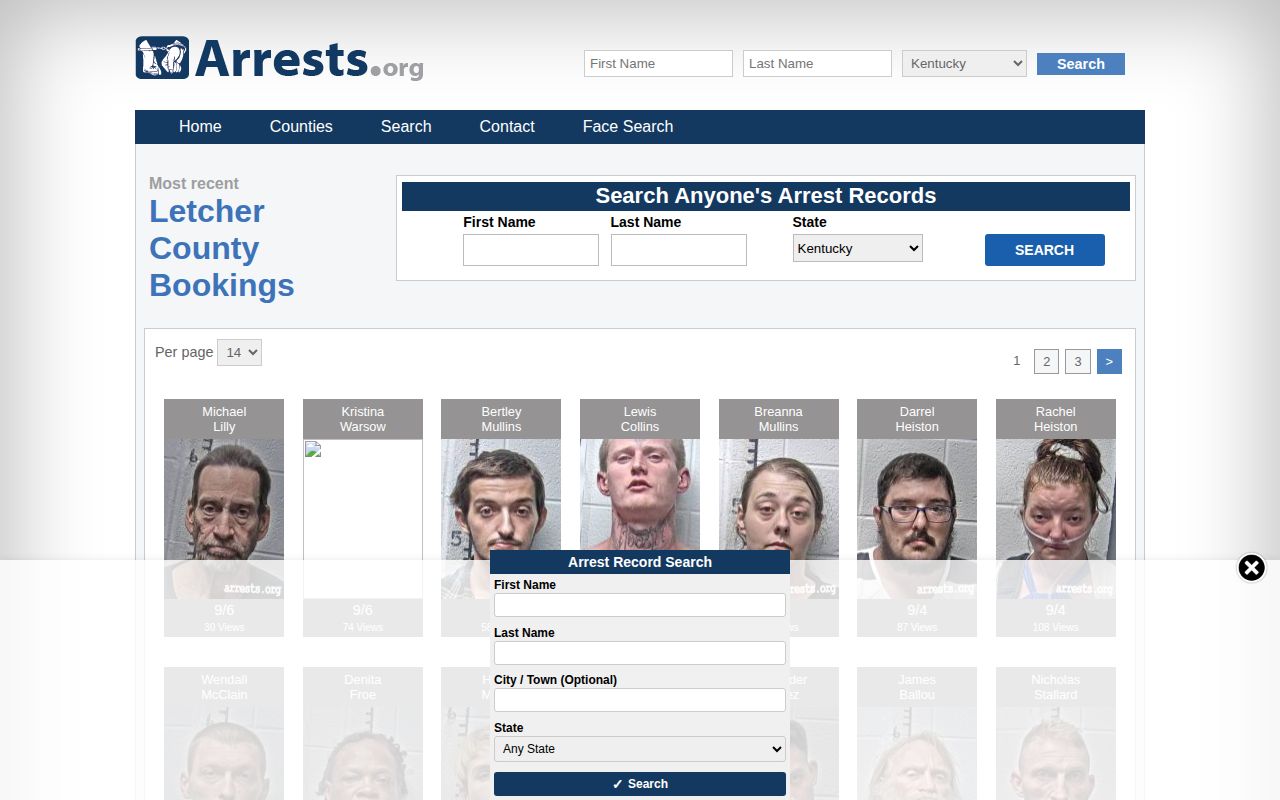
Task: Open Michael Lilly's mugshot
Action: (x=224, y=518)
